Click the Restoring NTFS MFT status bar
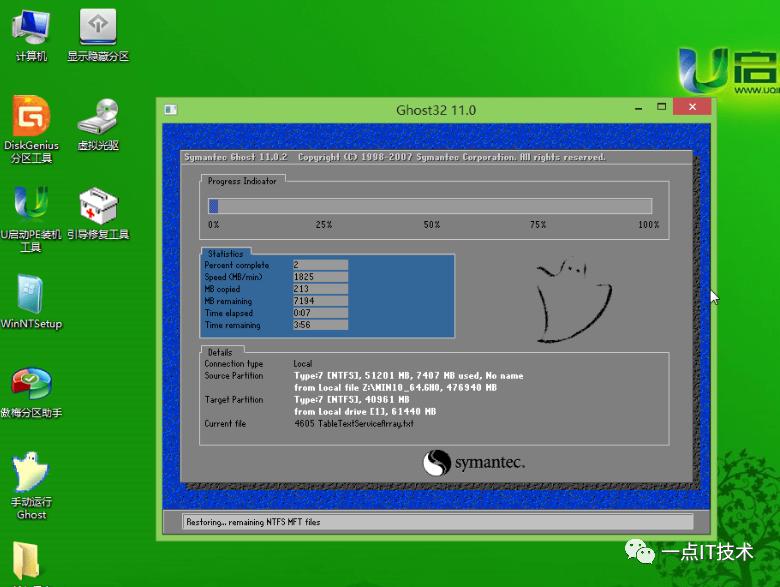 [438, 521]
